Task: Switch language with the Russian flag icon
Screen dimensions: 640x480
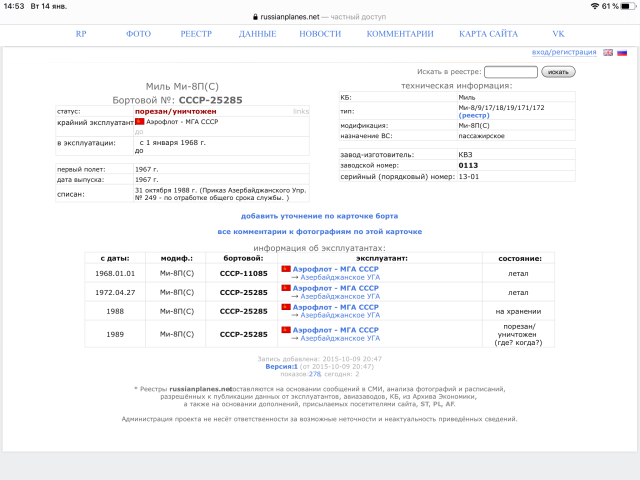Action: (x=622, y=53)
